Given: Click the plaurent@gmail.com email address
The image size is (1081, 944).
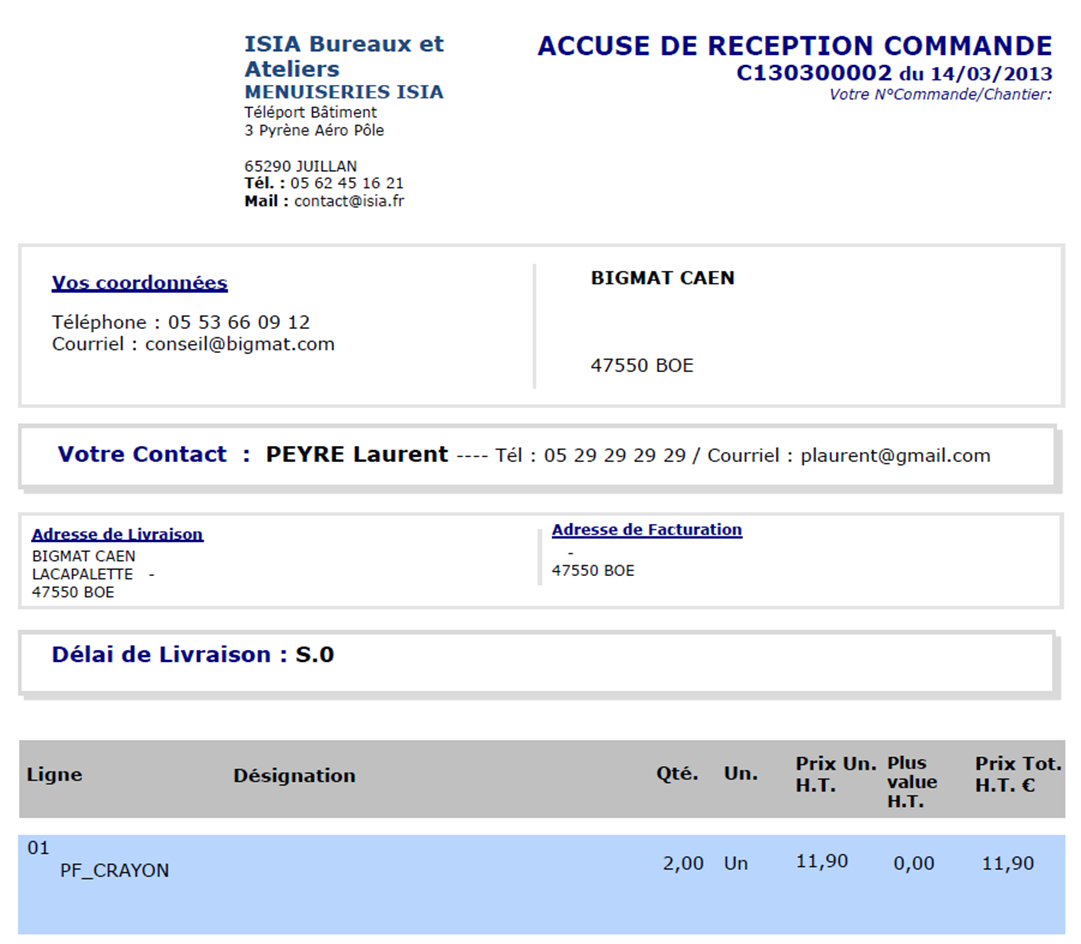Looking at the screenshot, I should tap(895, 456).
